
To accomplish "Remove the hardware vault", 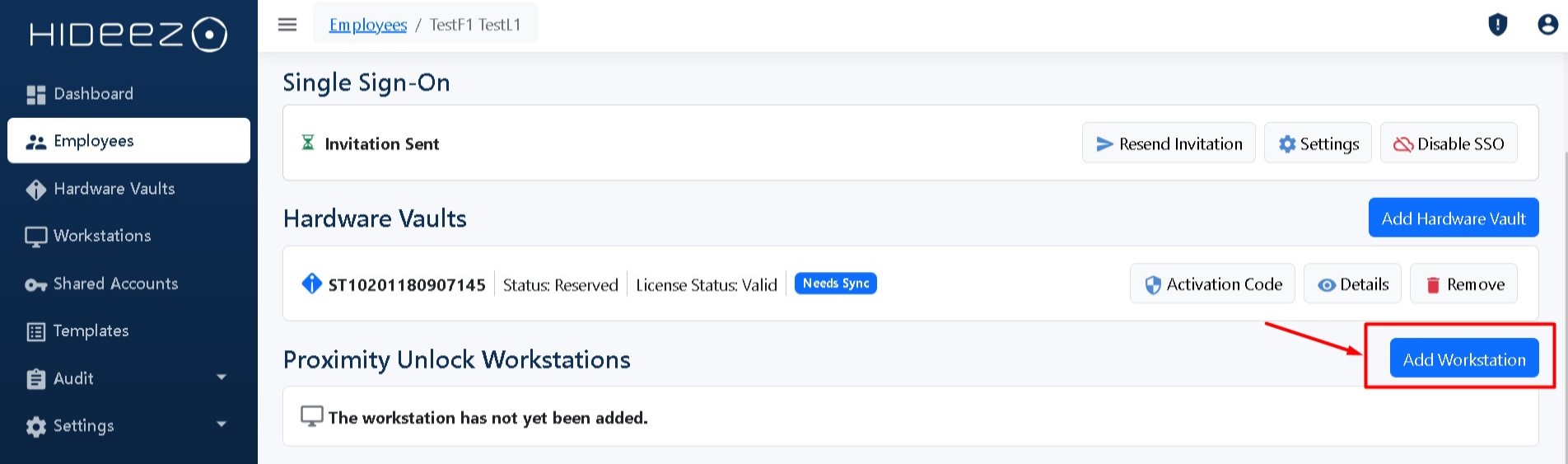I will coord(1463,284).
